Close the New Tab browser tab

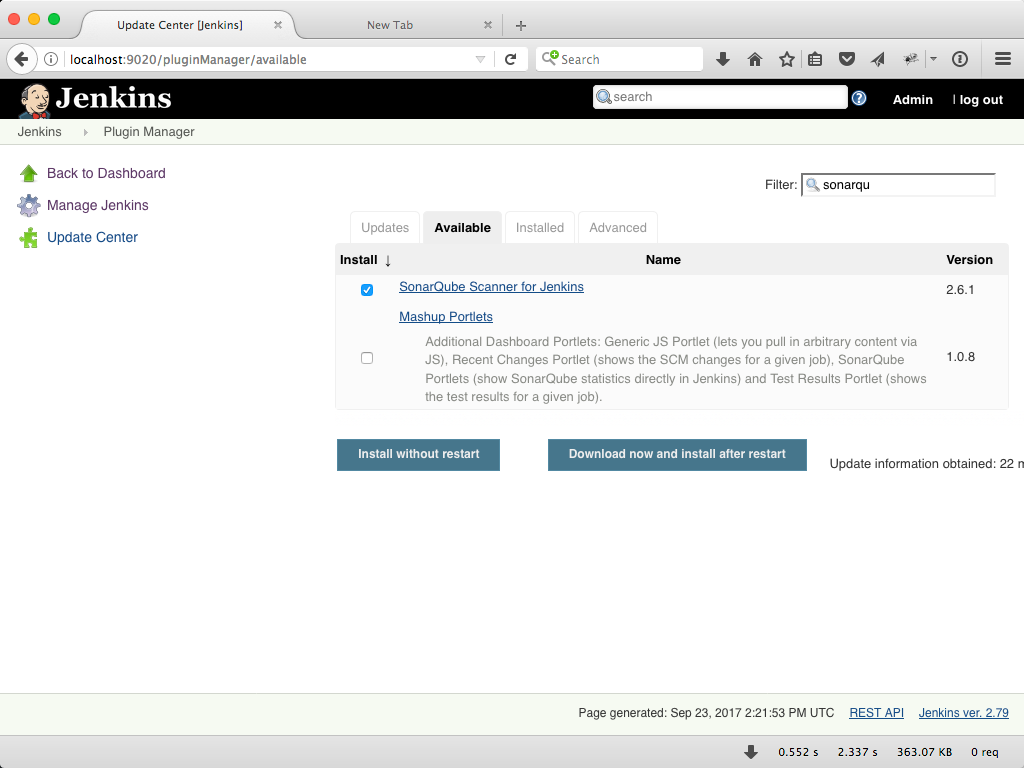pos(487,25)
